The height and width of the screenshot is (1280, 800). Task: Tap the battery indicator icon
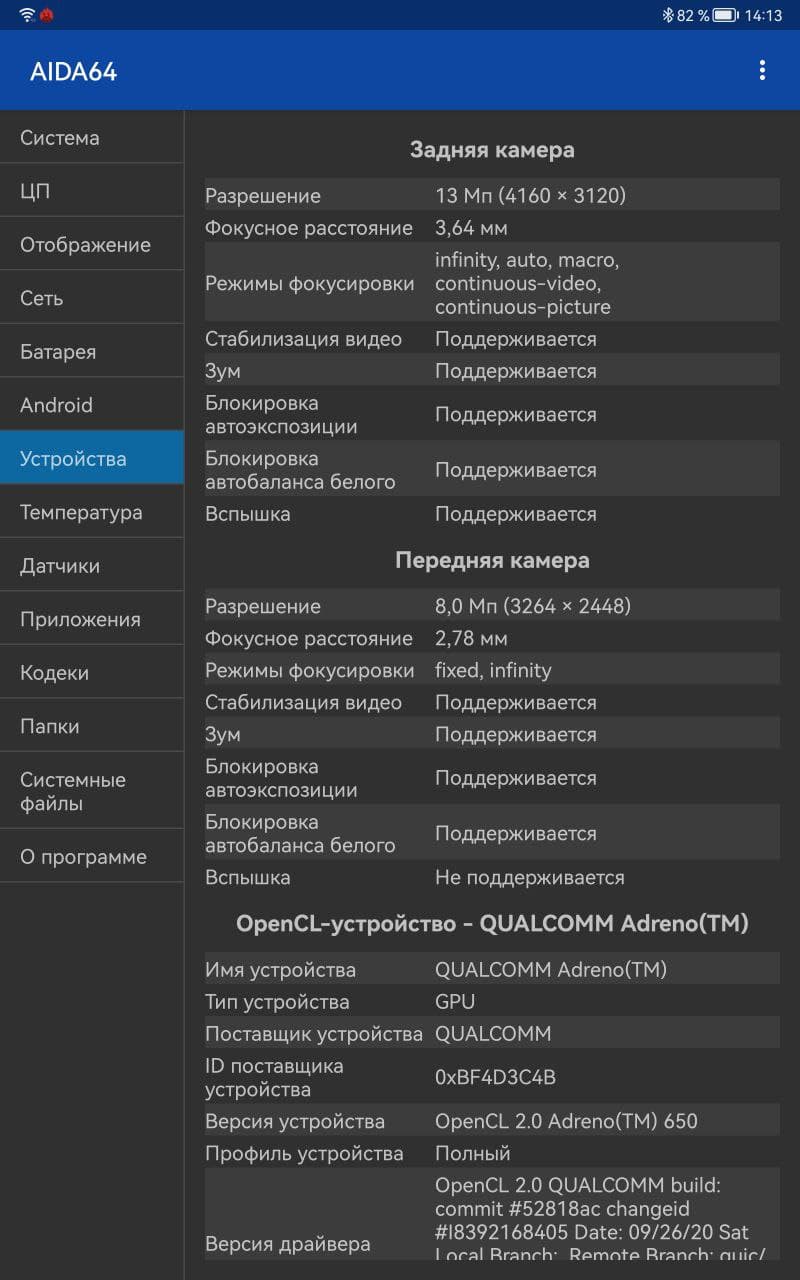coord(725,15)
